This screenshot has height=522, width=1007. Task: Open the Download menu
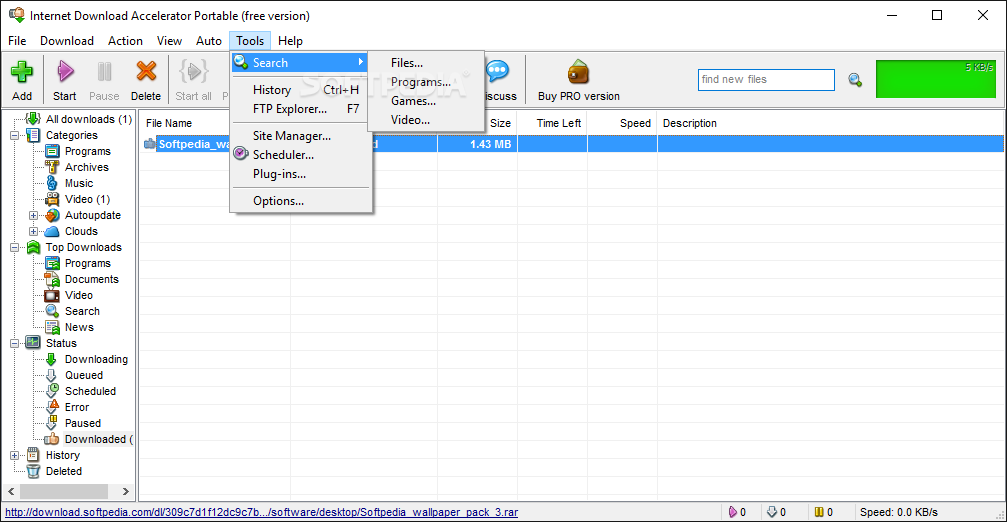click(67, 40)
